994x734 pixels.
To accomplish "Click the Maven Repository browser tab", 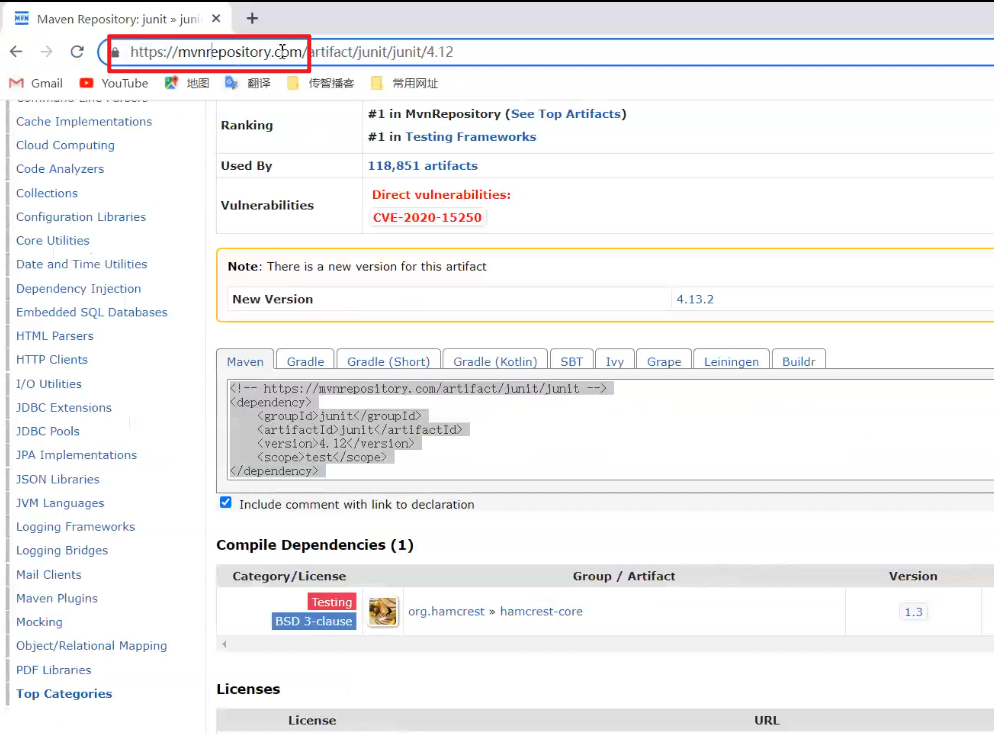I will [117, 18].
